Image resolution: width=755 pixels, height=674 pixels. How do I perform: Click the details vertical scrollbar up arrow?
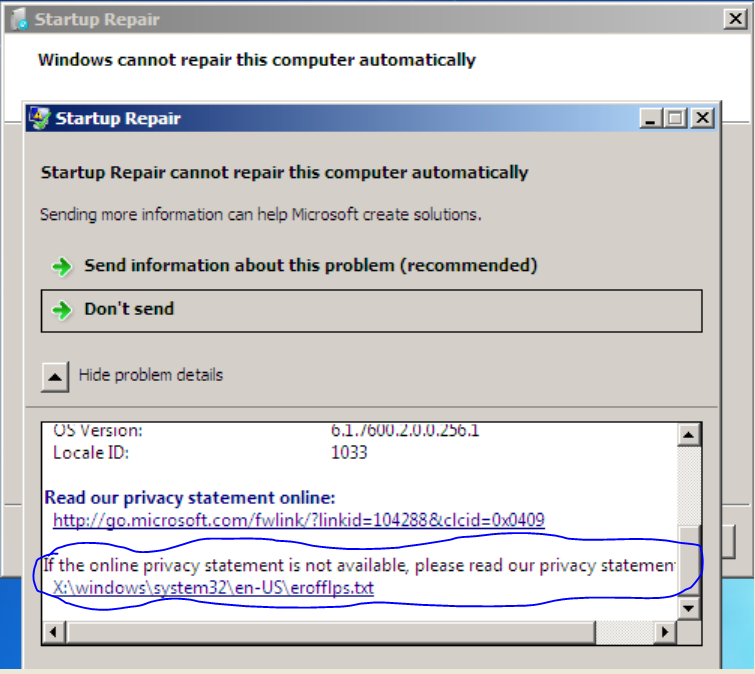pos(689,435)
